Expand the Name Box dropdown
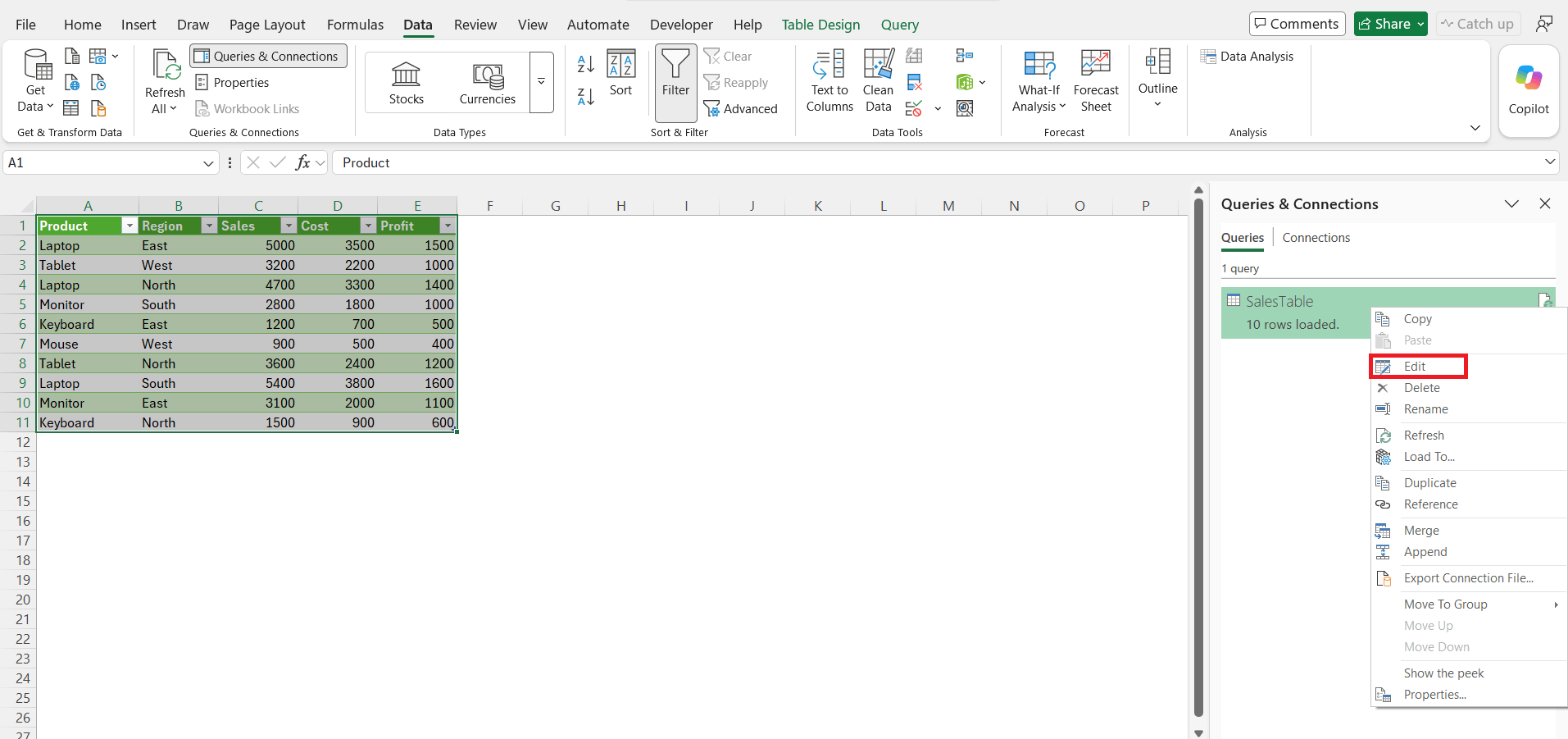 tap(208, 163)
